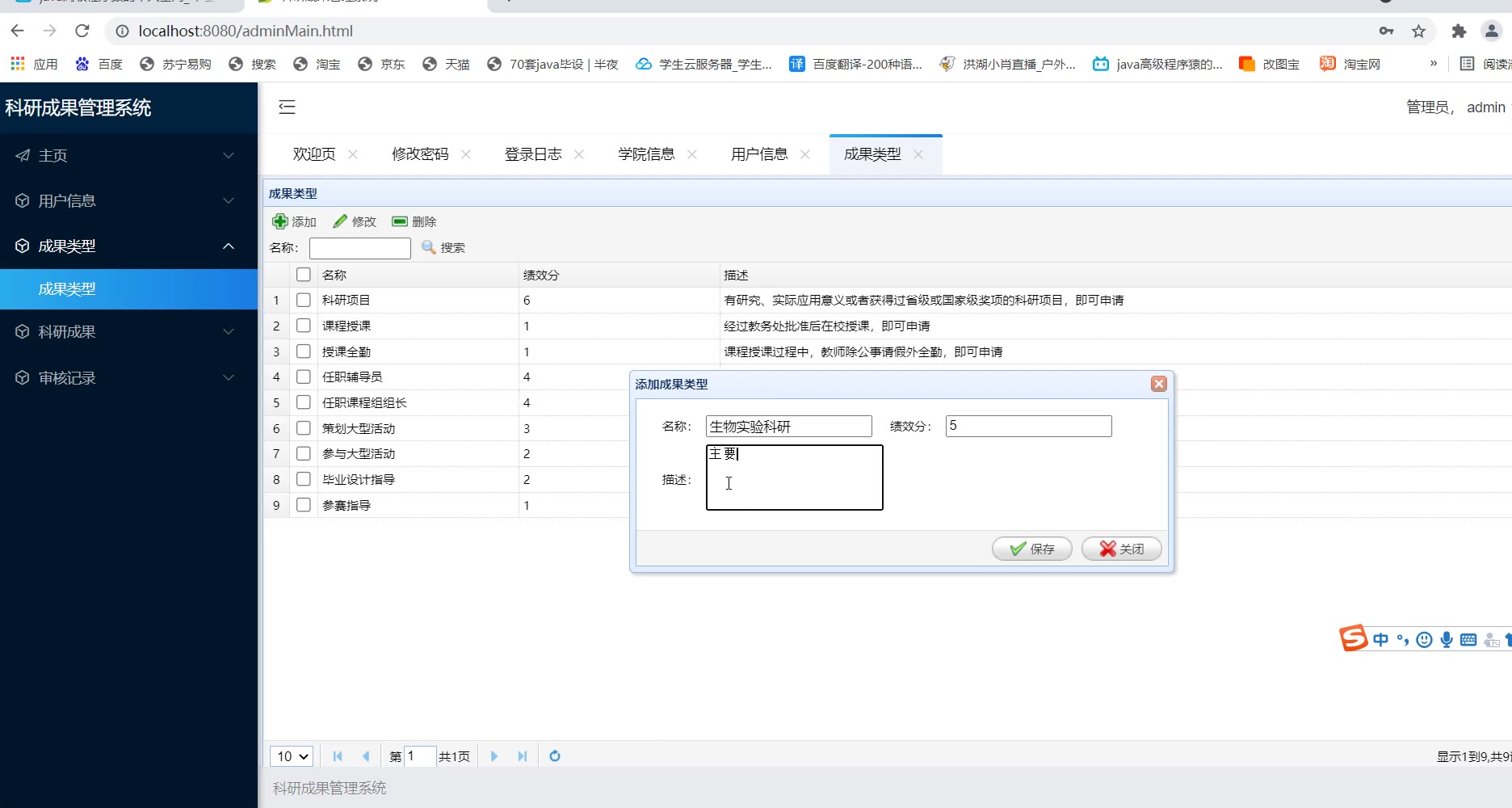Image resolution: width=1512 pixels, height=808 pixels.
Task: Click the 保存 save button
Action: point(1031,549)
